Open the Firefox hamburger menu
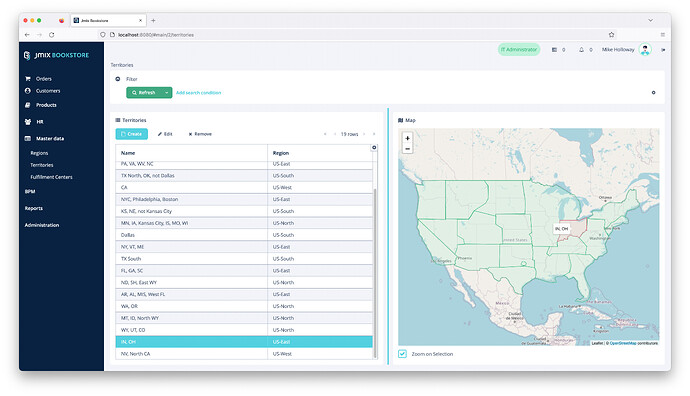The image size is (690, 396). coord(663,35)
